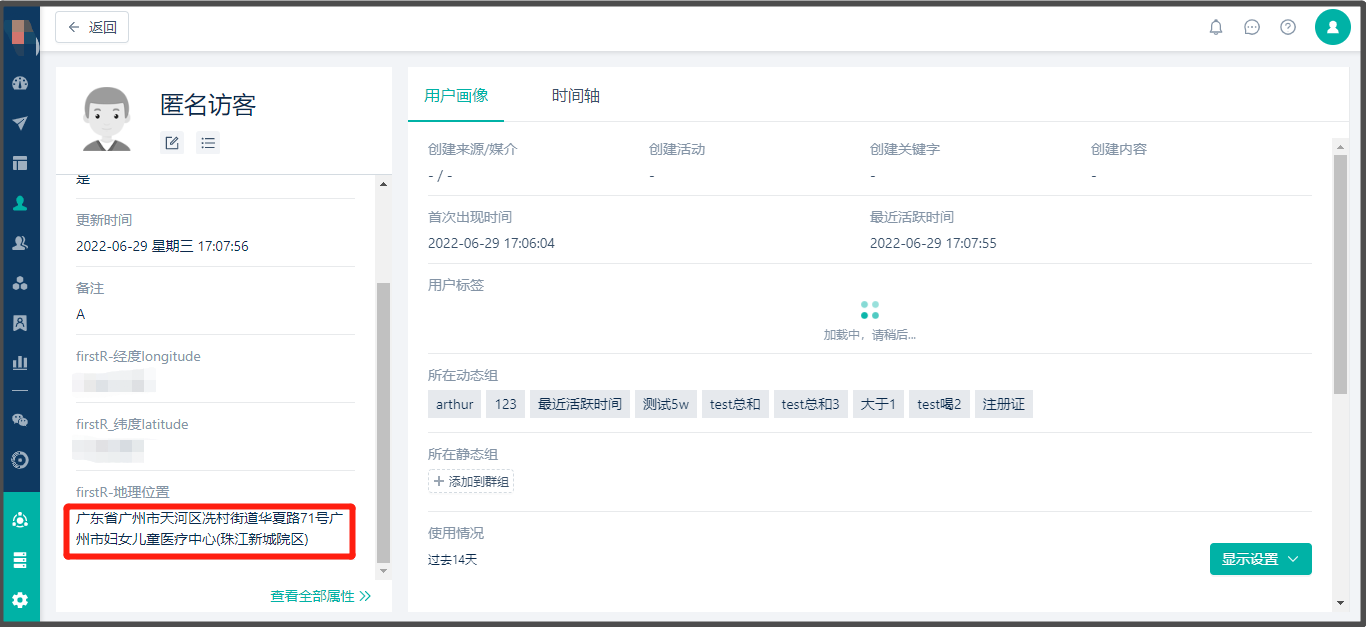
Task: Click the 广东省广州市天河区 address text
Action: [210, 528]
